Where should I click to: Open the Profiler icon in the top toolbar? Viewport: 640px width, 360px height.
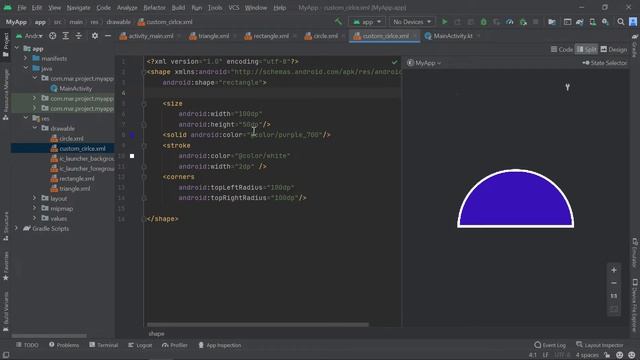tap(510, 22)
